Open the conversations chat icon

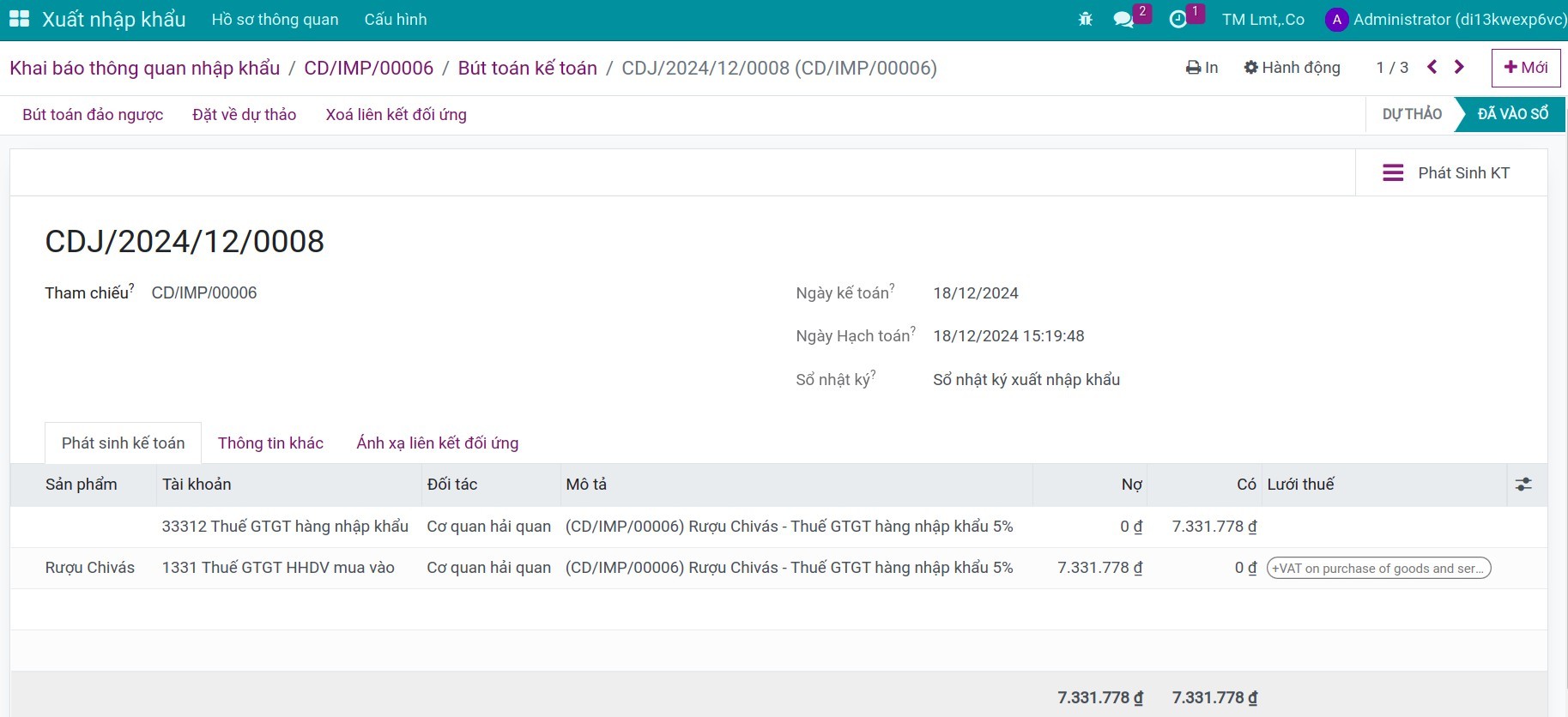click(x=1123, y=19)
